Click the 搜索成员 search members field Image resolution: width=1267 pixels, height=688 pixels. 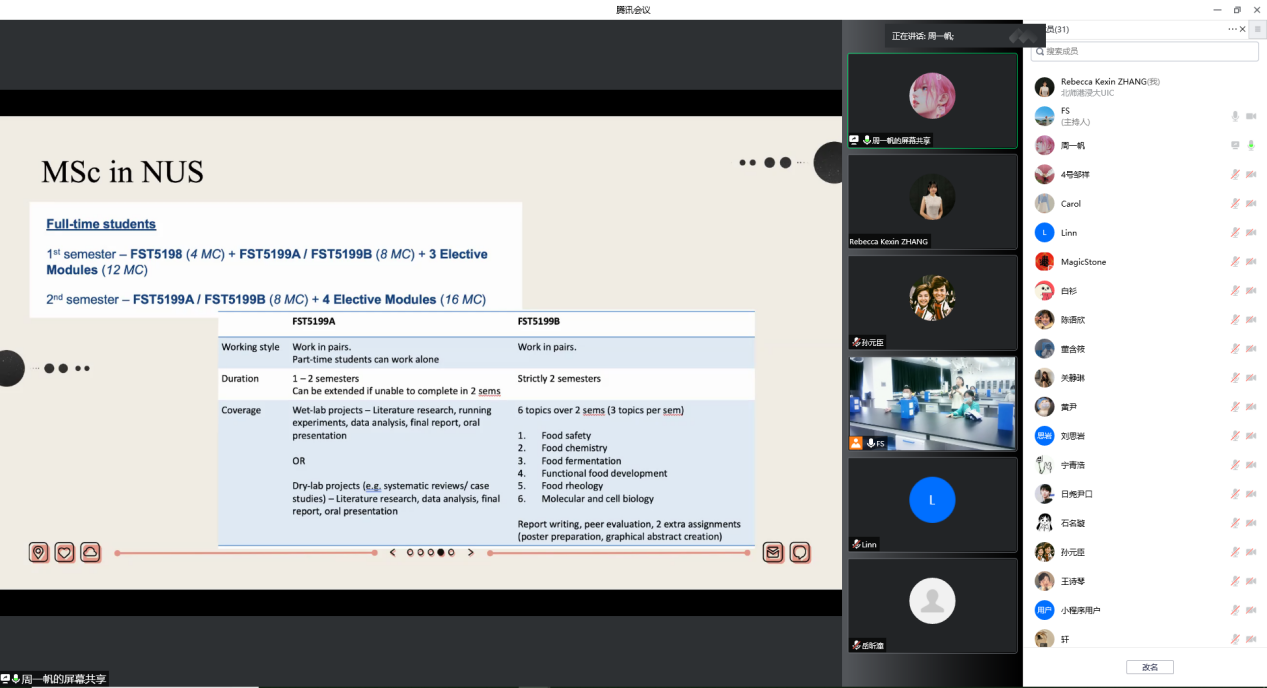tap(1143, 51)
